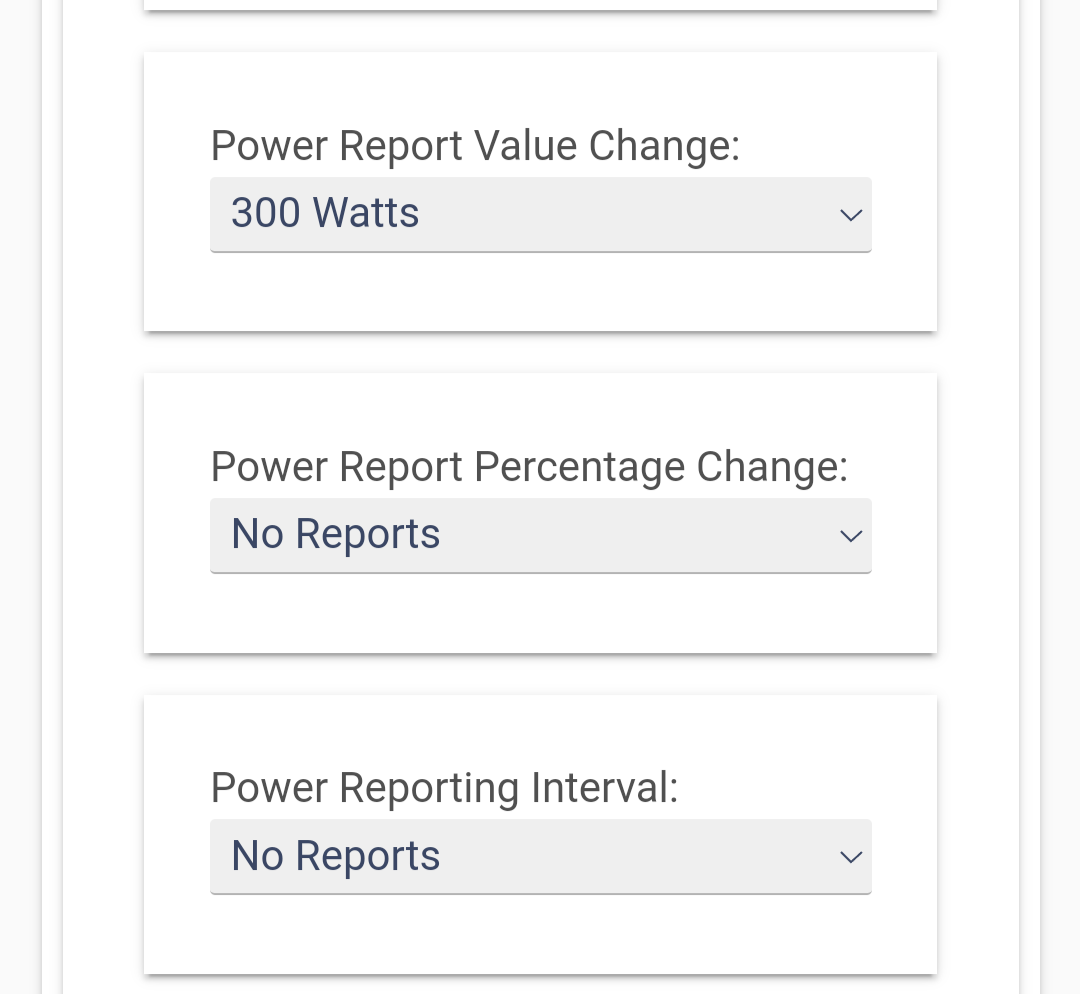Open the Power Reporting Interval dropdown
Screen dimensions: 1080x994
[x=541, y=857]
